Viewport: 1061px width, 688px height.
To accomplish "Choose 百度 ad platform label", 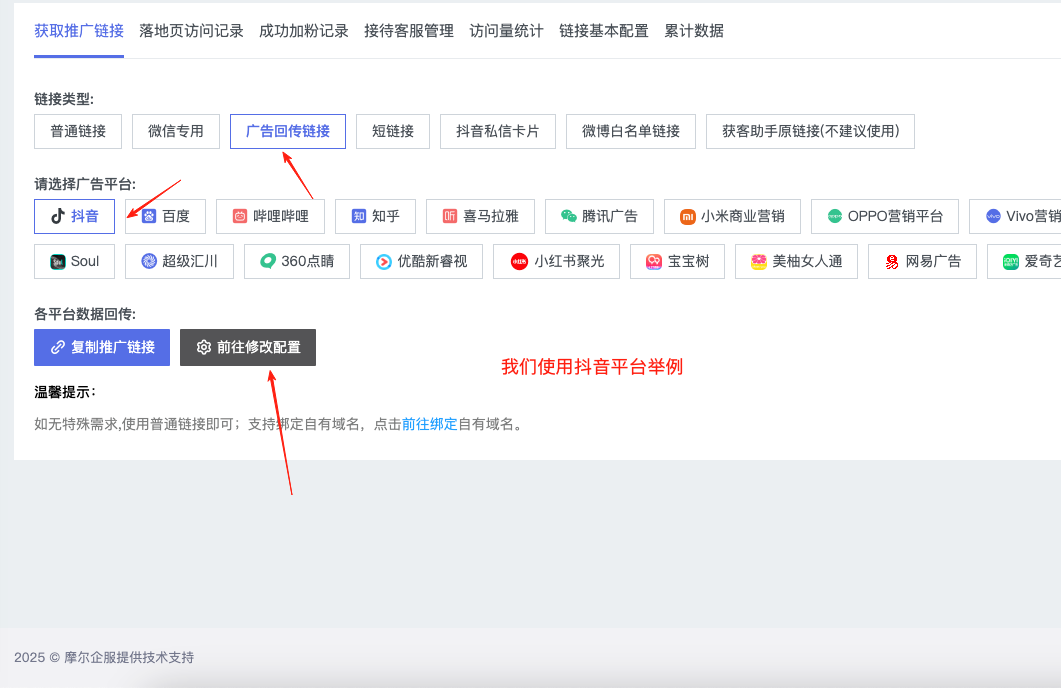I will click(176, 216).
